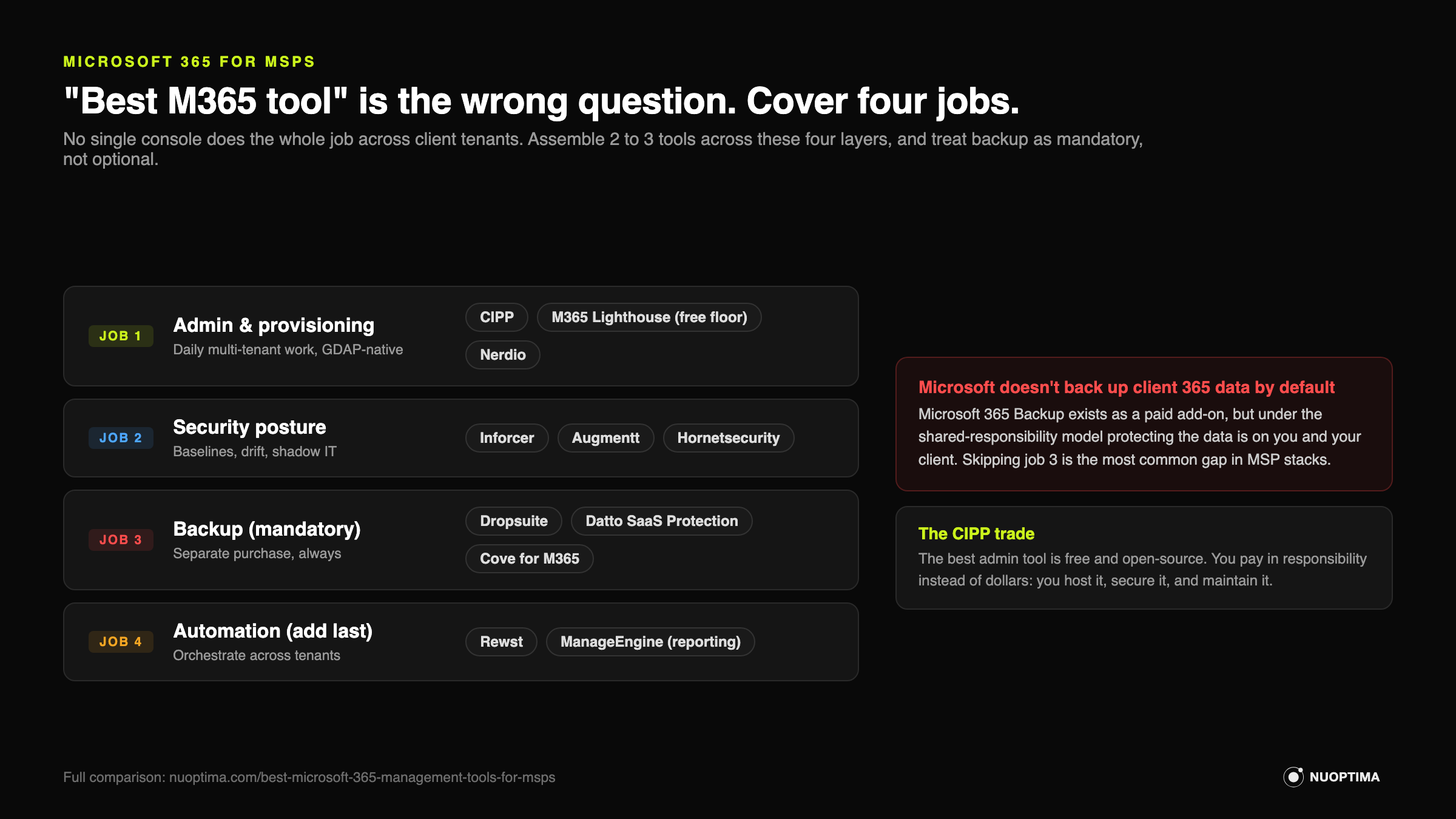Select the "CIPP" tool pill

click(497, 317)
